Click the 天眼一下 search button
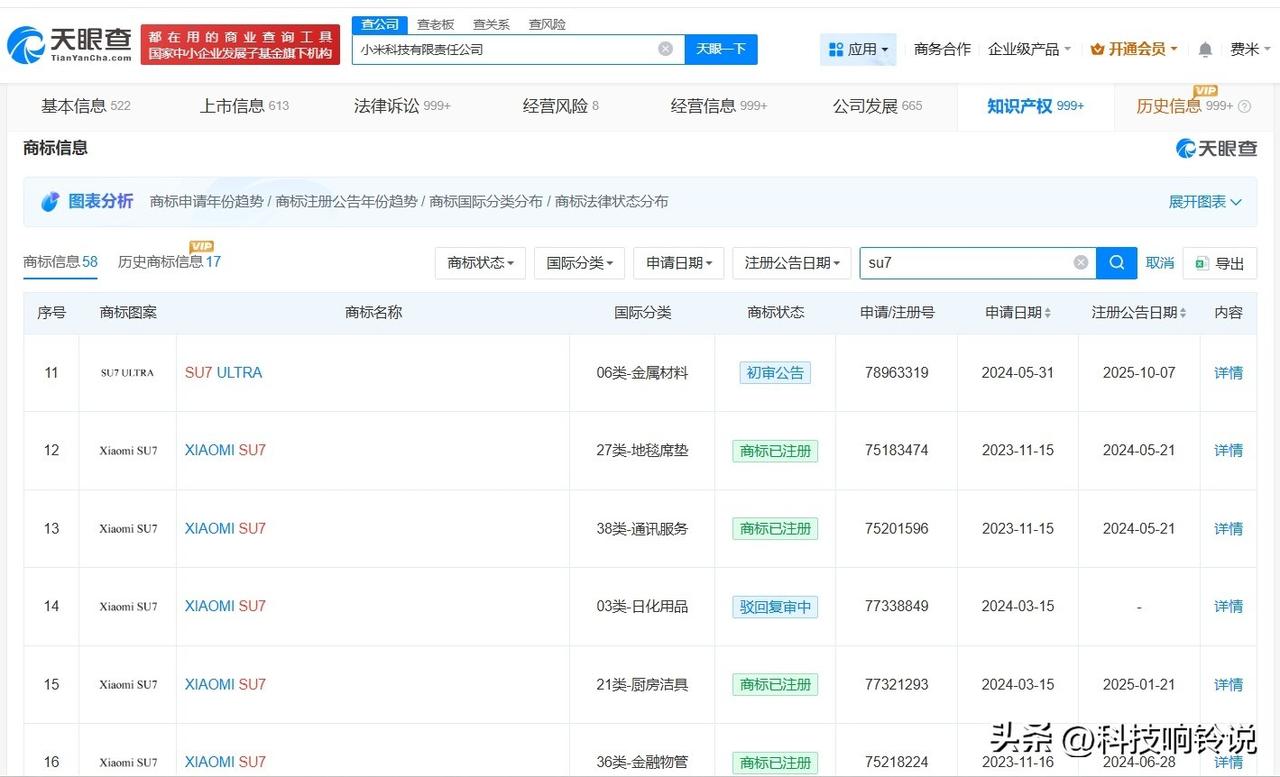Viewport: 1280px width, 777px height. (x=720, y=48)
